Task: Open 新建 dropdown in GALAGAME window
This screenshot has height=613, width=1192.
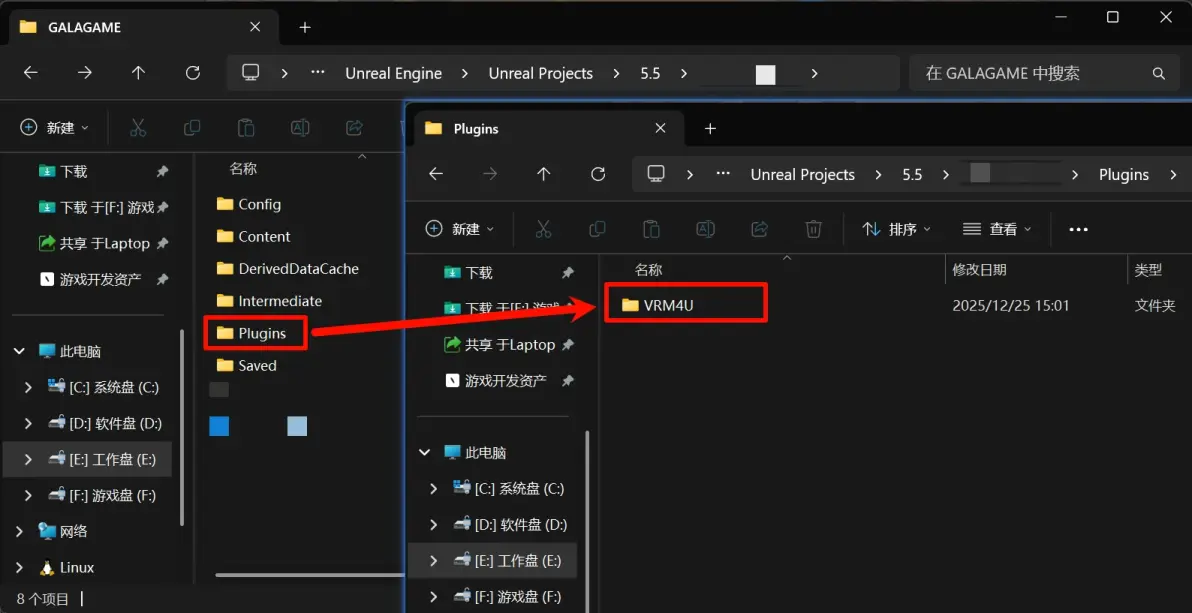Action: click(55, 128)
